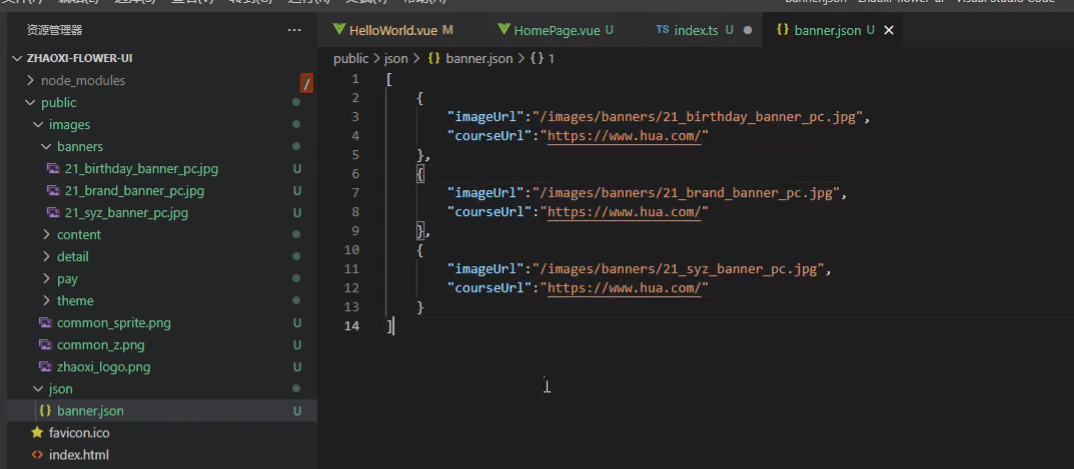The width and height of the screenshot is (1074, 469).
Task: Click banner.json in the breadcrumb path
Action: pyautogui.click(x=479, y=59)
